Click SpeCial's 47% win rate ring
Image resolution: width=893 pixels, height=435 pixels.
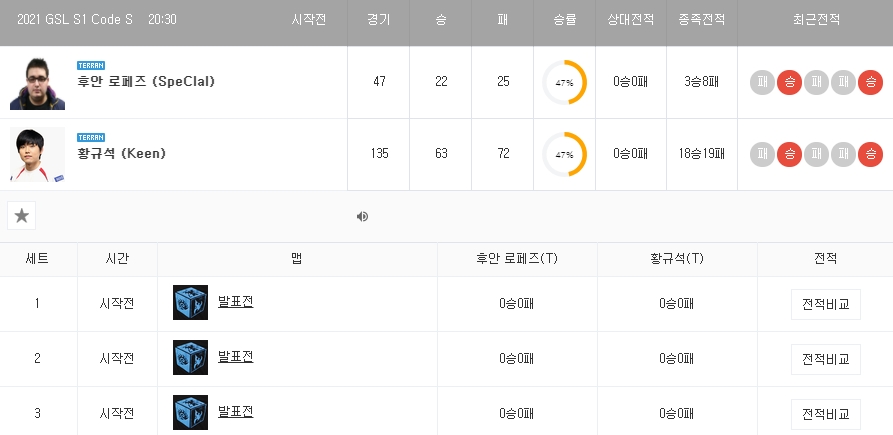click(x=564, y=83)
